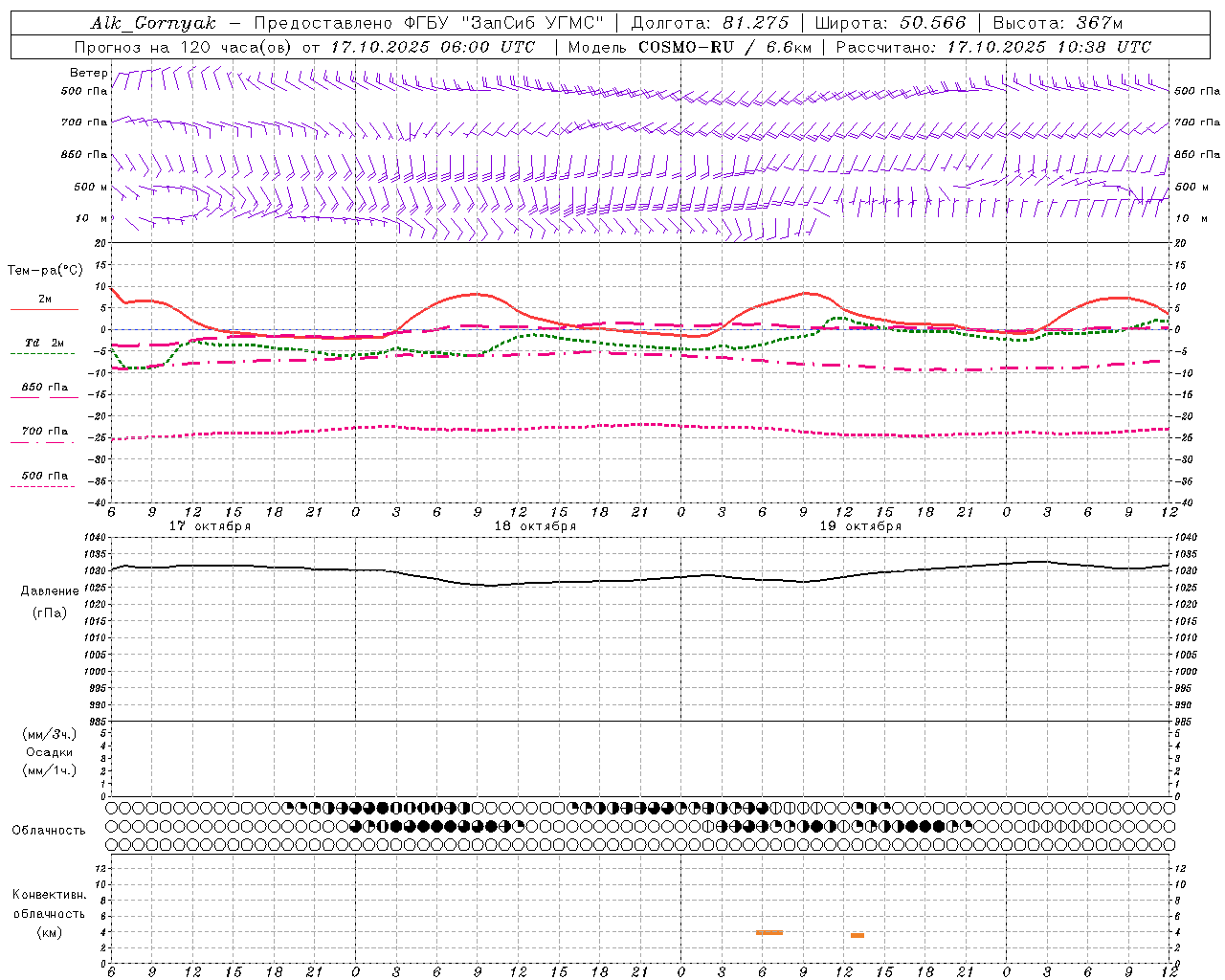This screenshot has width=1225, height=980.
Task: Click the Тем-ра(°C) axis title
Action: [x=45, y=271]
